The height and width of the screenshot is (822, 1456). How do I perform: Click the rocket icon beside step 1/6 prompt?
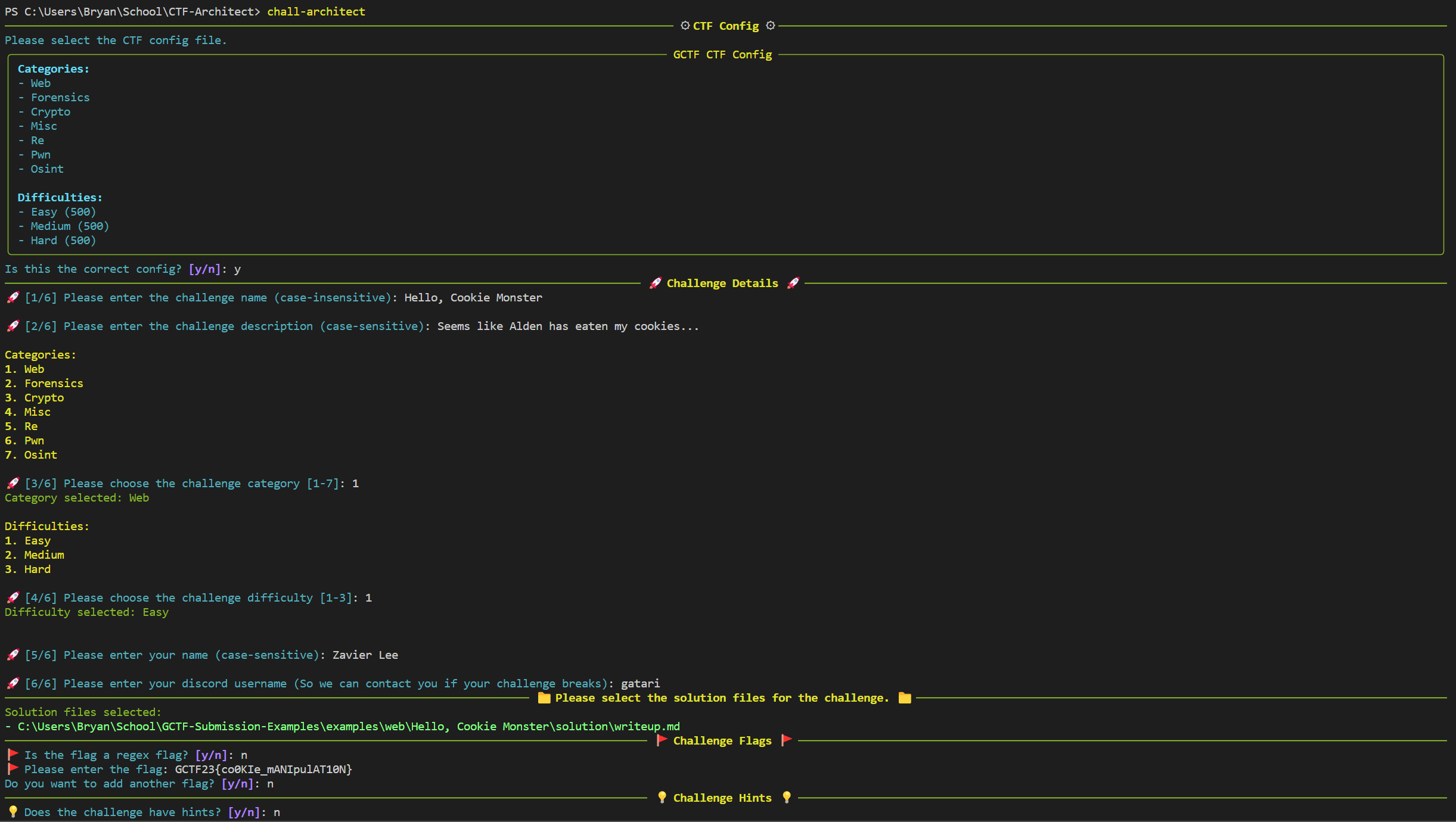click(13, 297)
